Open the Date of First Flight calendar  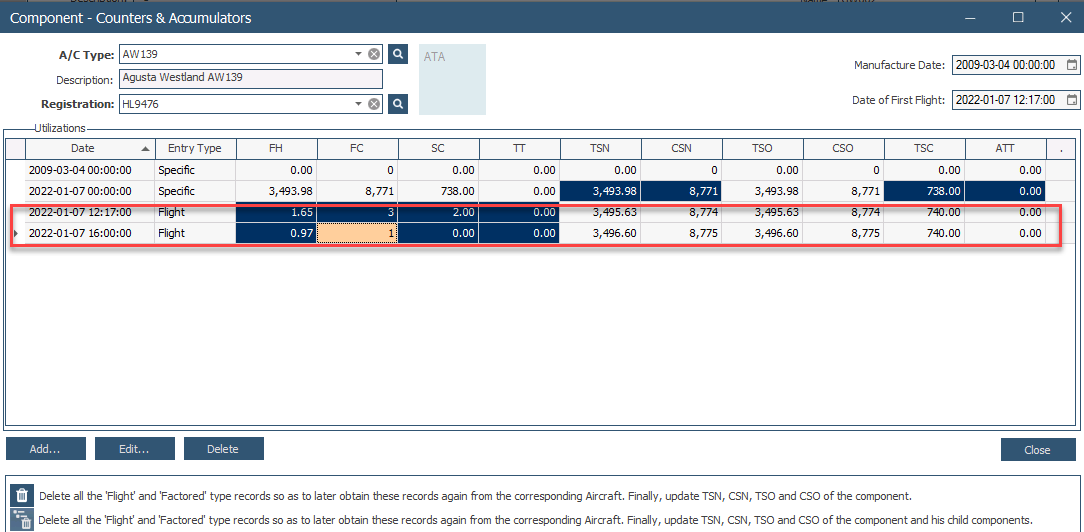pos(1072,100)
